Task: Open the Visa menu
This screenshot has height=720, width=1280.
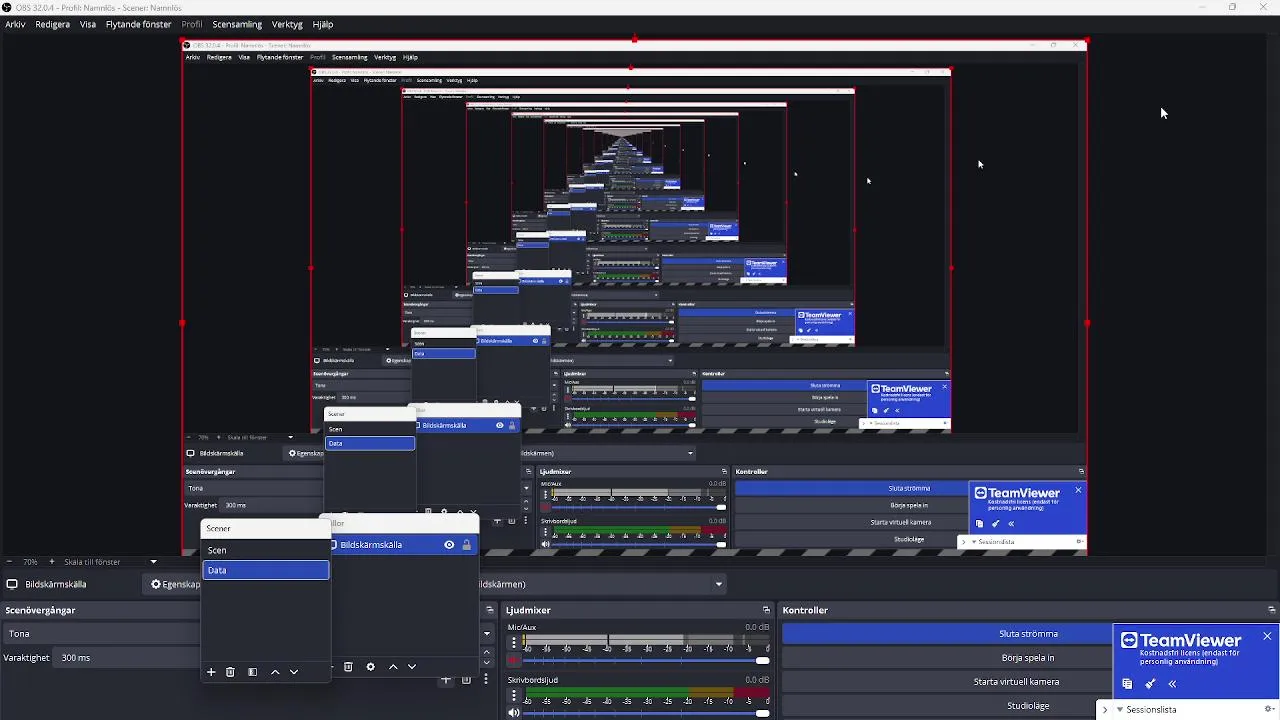Action: [88, 24]
